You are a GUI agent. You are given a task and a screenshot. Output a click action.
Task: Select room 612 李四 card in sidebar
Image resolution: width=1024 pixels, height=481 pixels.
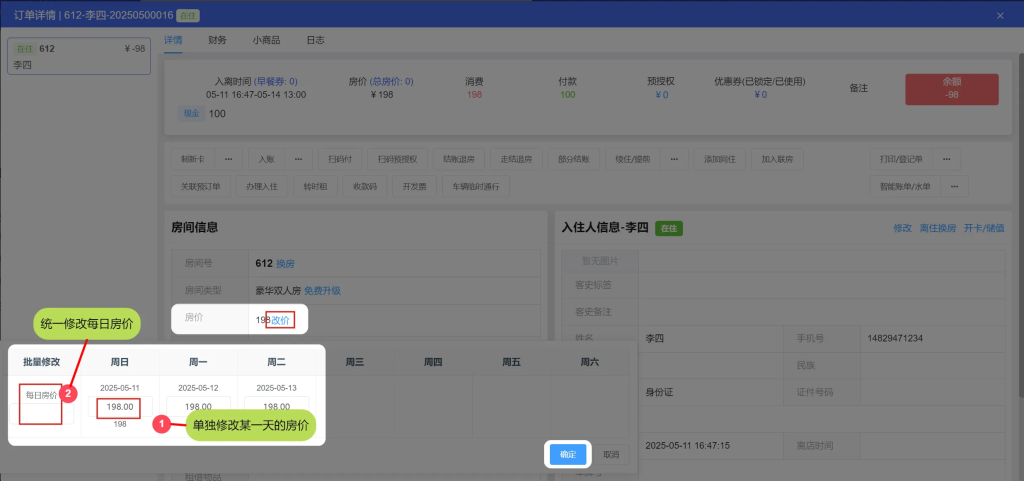point(78,56)
